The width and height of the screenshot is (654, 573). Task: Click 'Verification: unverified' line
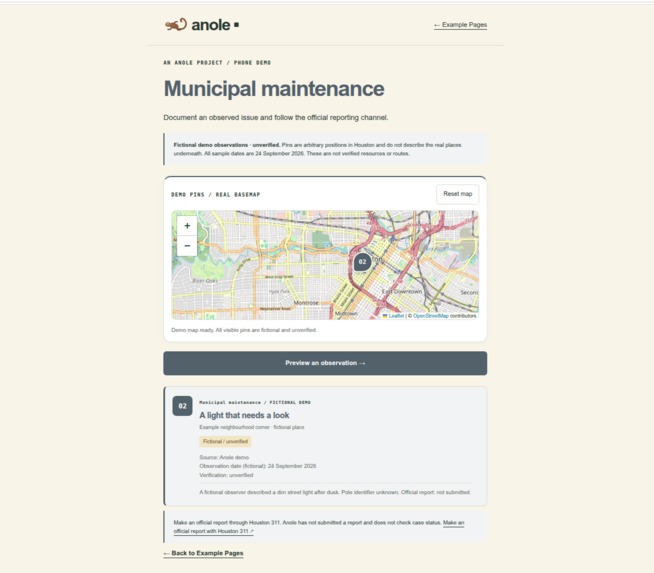click(x=226, y=475)
